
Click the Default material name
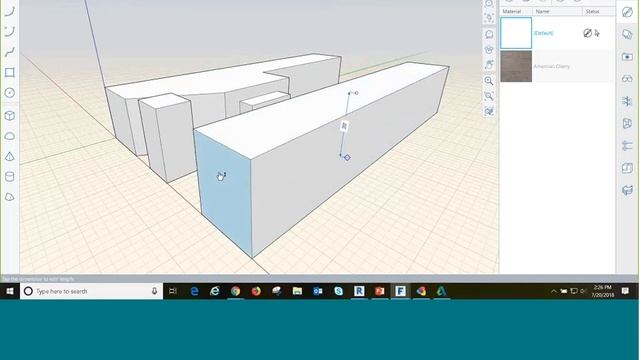(543, 33)
